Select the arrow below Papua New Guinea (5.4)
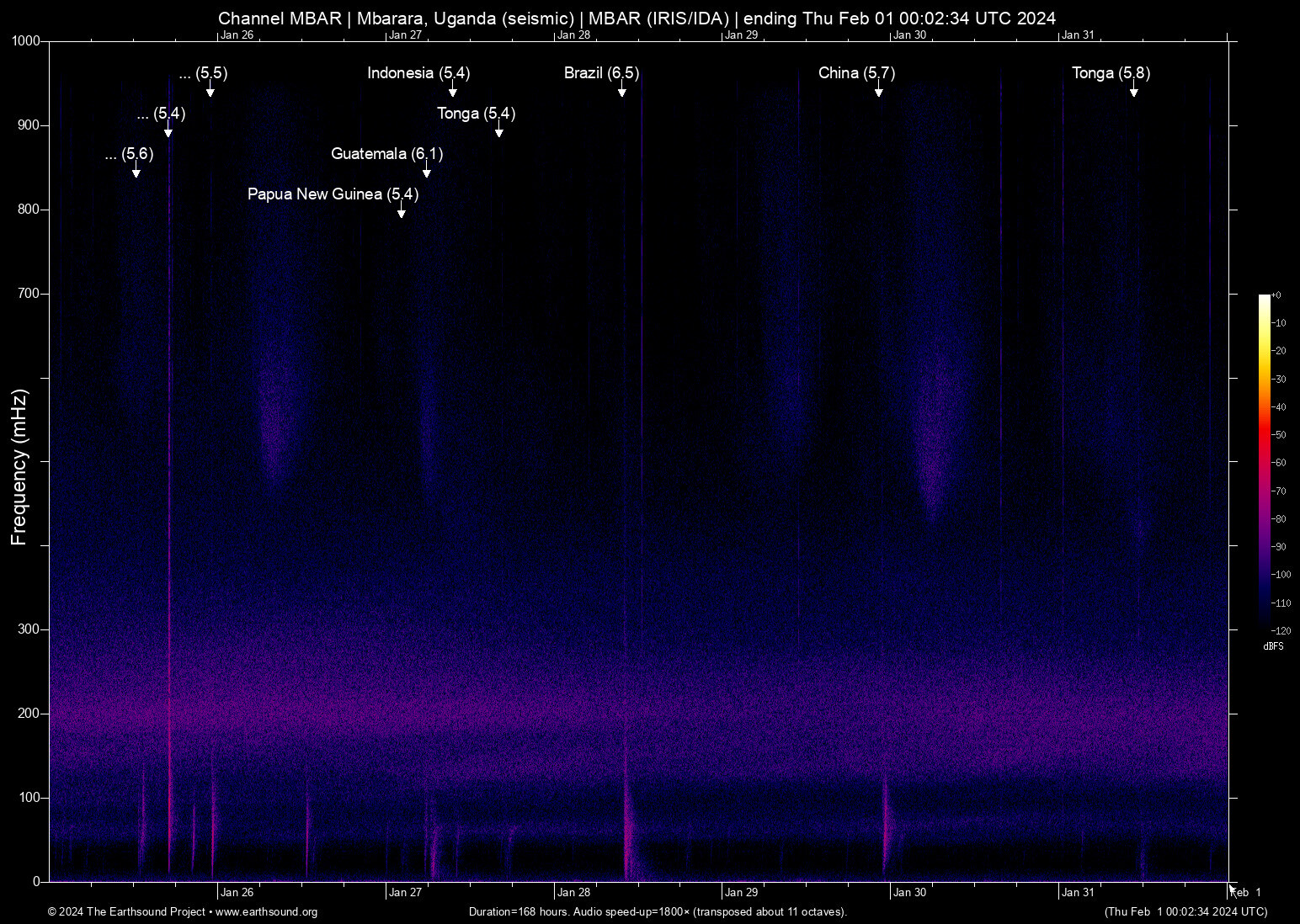Screen dimensions: 1300x924 pos(401,212)
